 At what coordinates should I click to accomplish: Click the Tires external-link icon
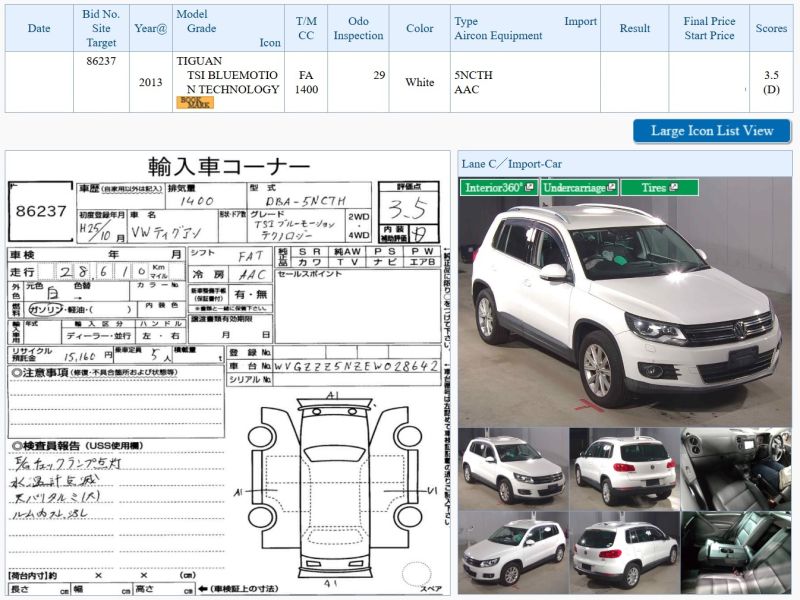[673, 187]
